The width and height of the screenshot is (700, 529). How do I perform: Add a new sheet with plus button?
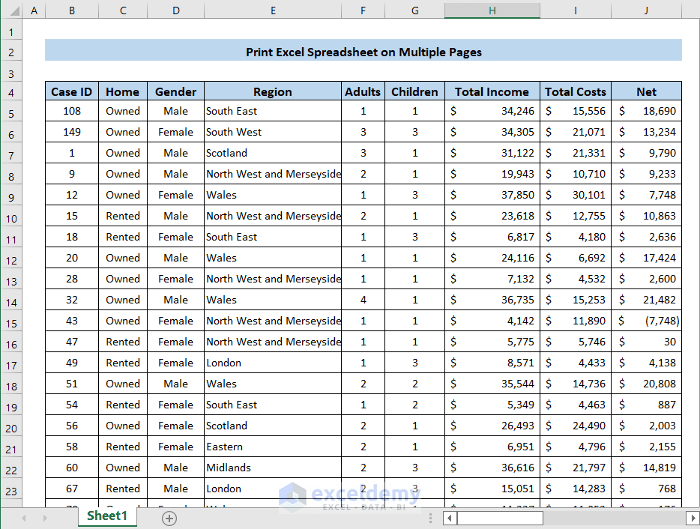coord(169,517)
